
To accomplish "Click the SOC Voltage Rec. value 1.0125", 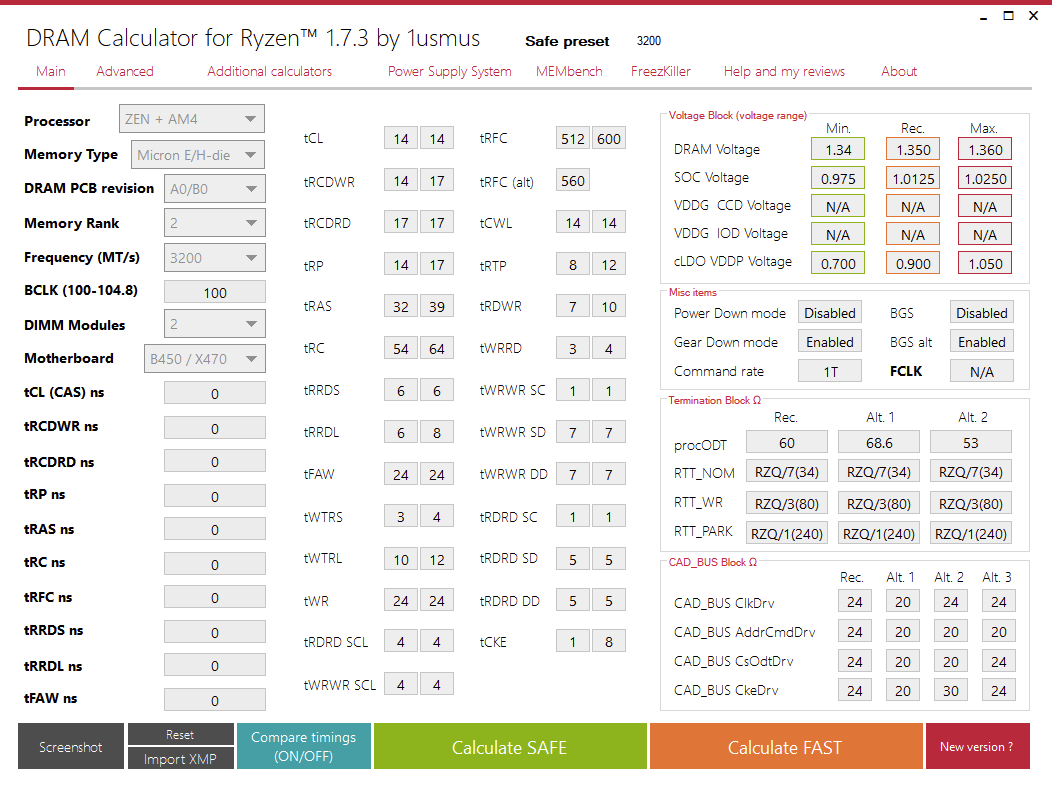I will pos(913,178).
